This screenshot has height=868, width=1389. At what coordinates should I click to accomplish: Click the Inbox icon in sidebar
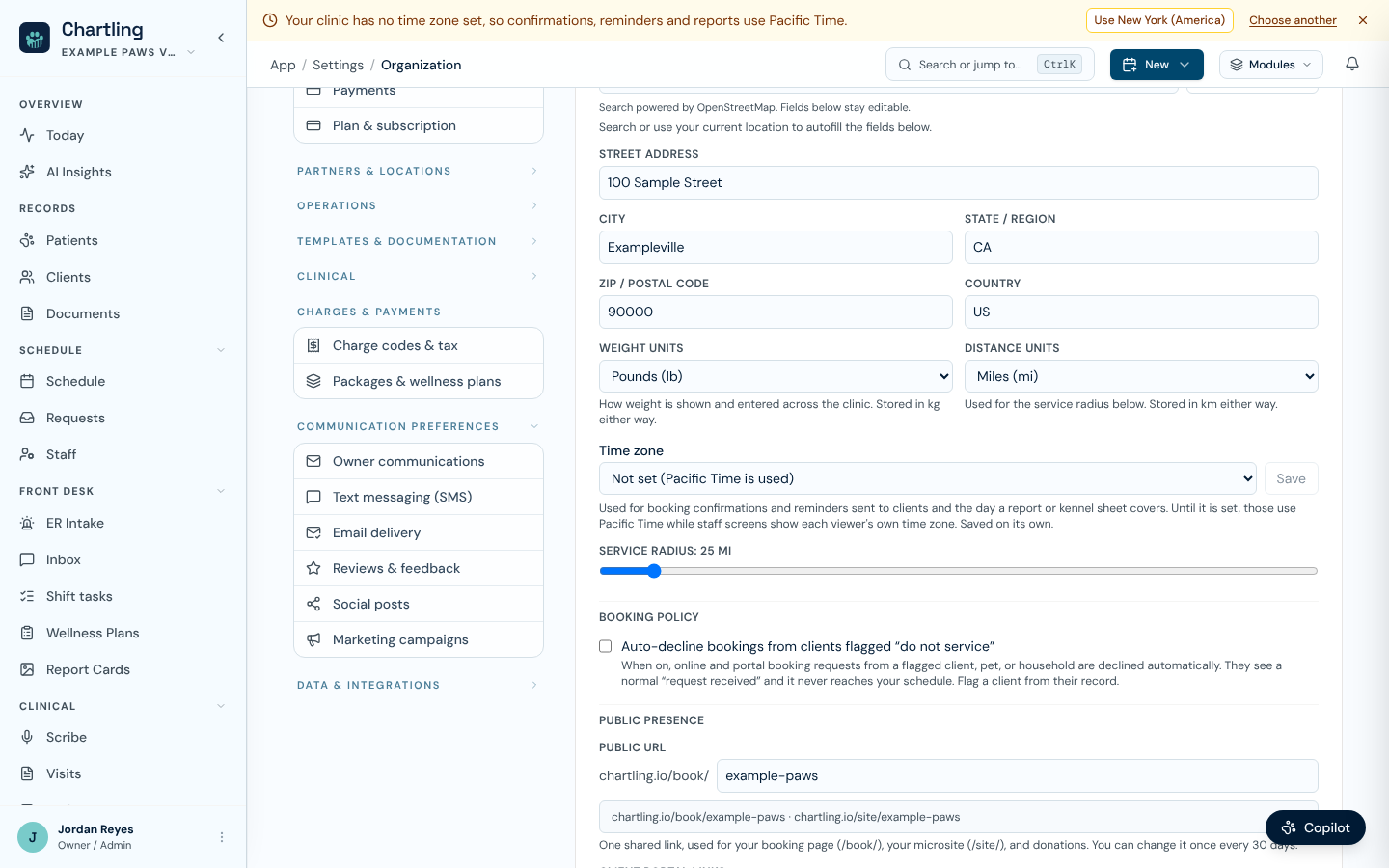coord(27,560)
